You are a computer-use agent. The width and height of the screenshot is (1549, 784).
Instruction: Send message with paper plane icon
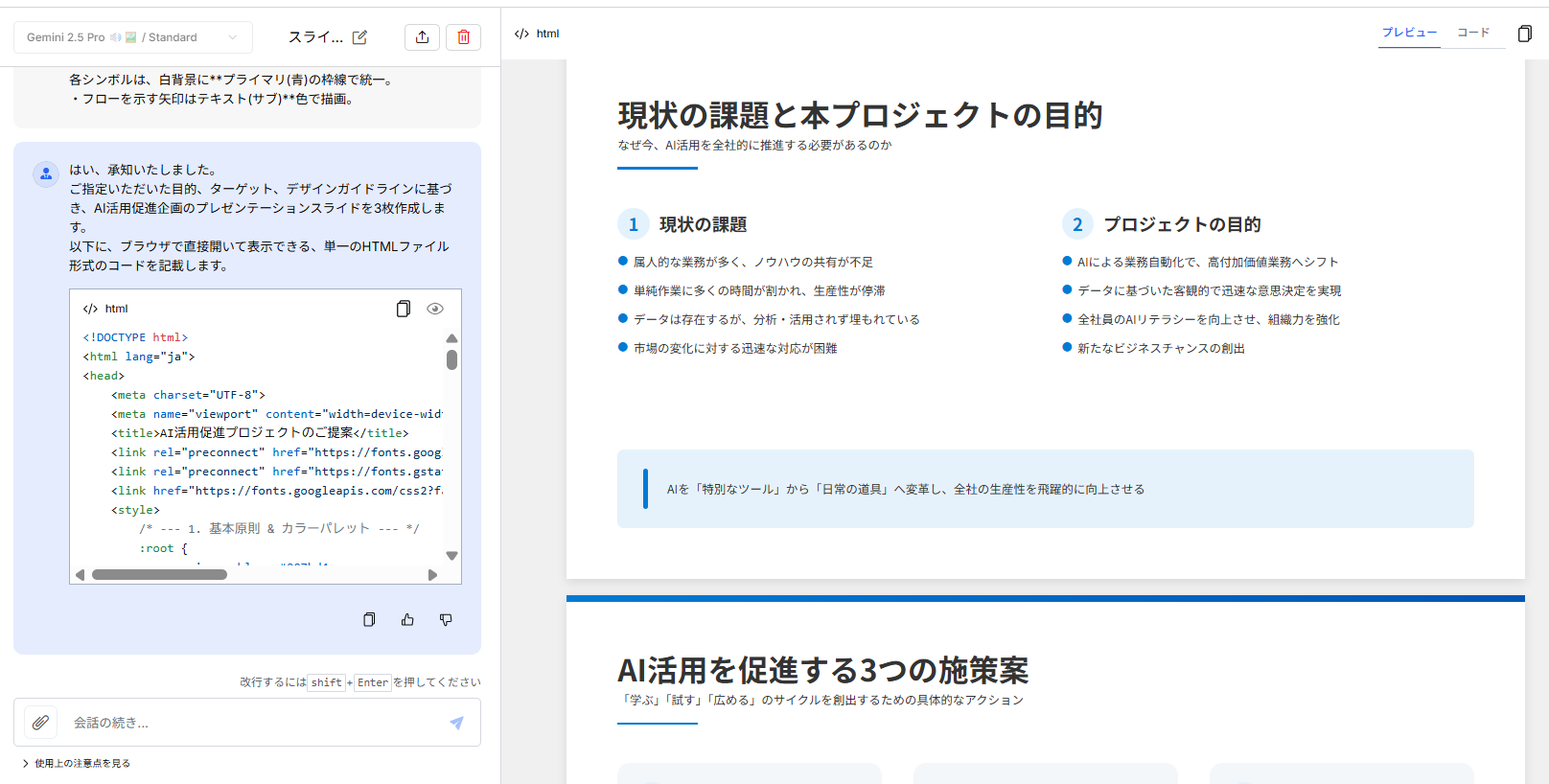(456, 723)
